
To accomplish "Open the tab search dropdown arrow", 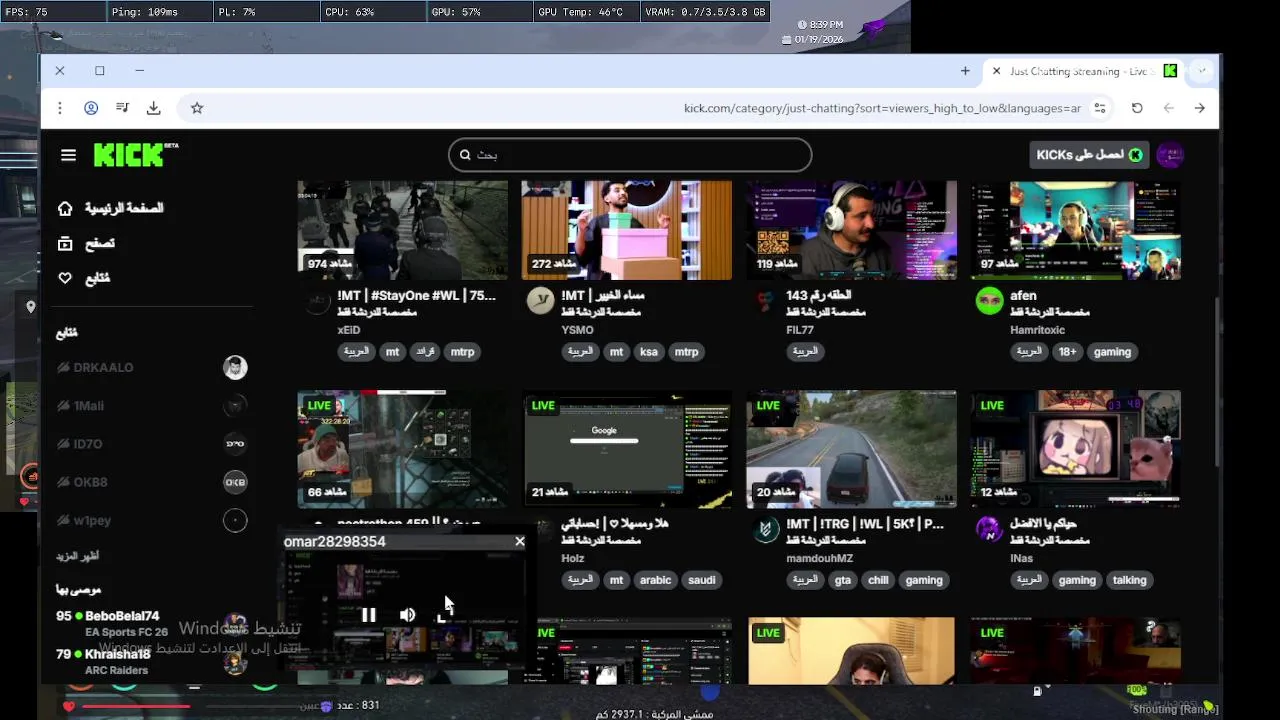I will tap(1202, 71).
